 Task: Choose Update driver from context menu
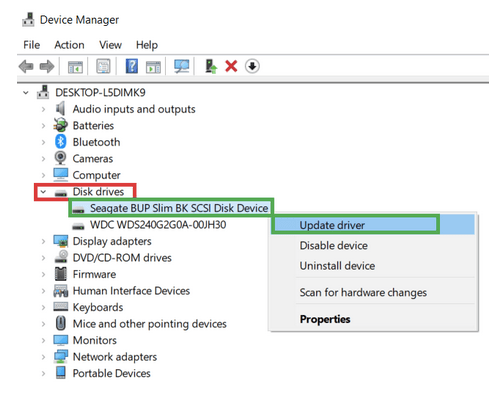(372, 225)
